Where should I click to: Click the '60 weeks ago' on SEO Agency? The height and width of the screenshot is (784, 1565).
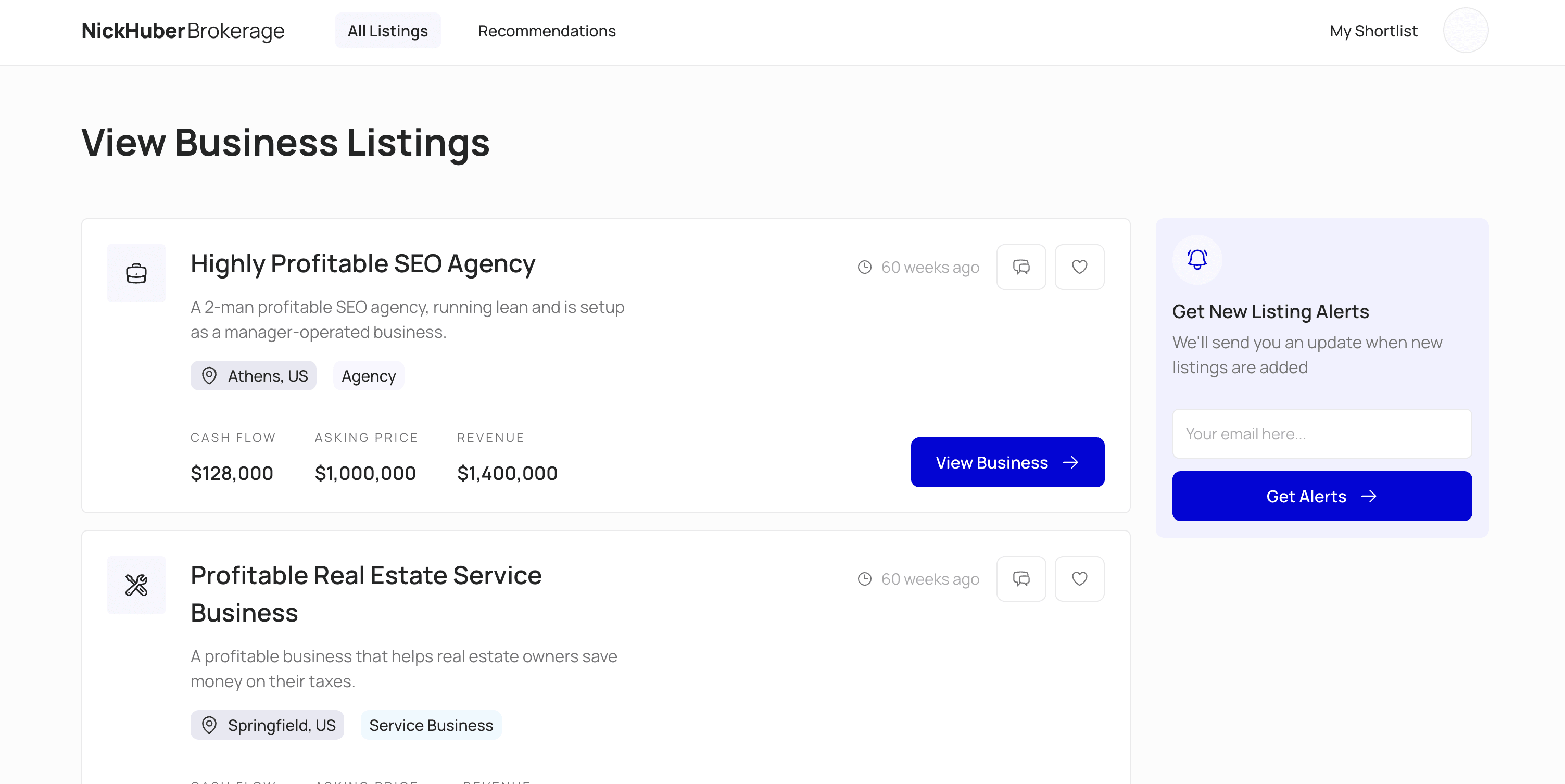click(930, 267)
